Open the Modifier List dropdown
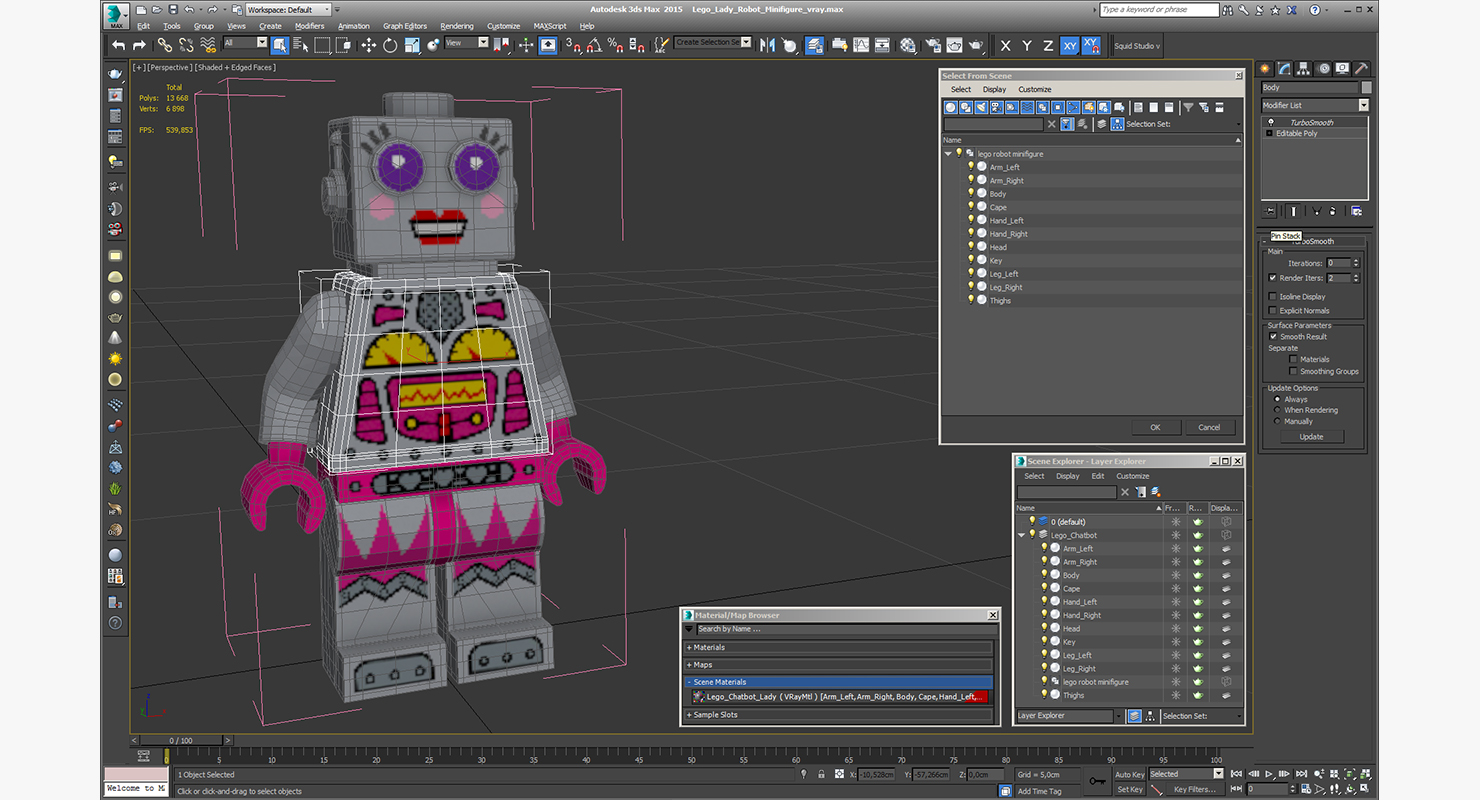Image resolution: width=1480 pixels, height=800 pixels. click(1315, 105)
